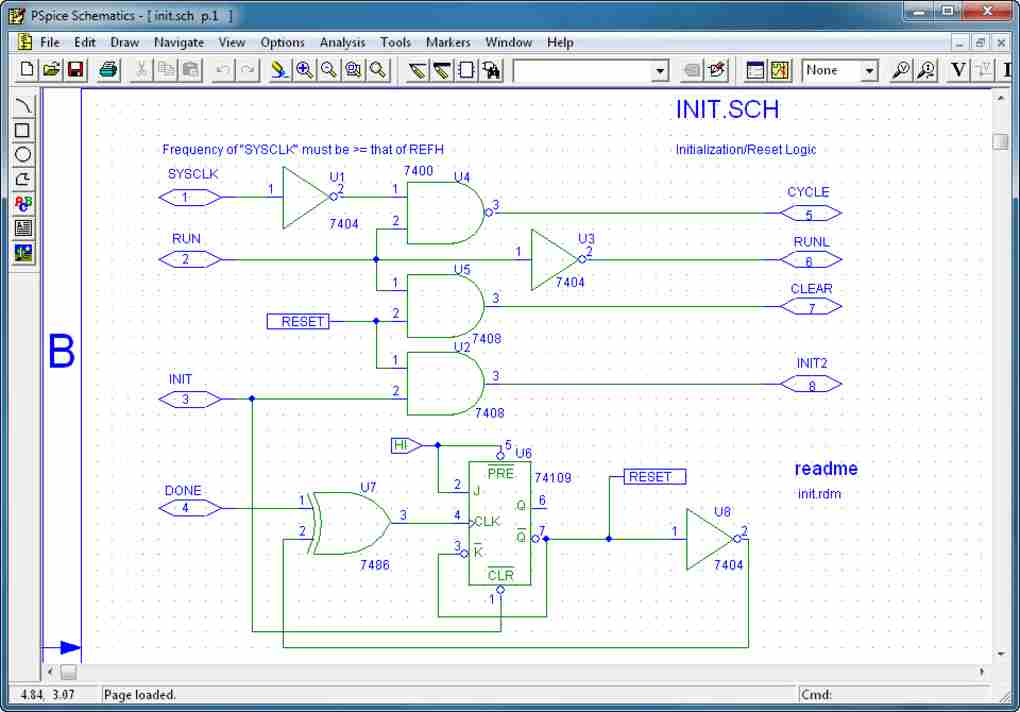Click the PSpice document icon in menu bar
1020x712 pixels.
(x=25, y=42)
